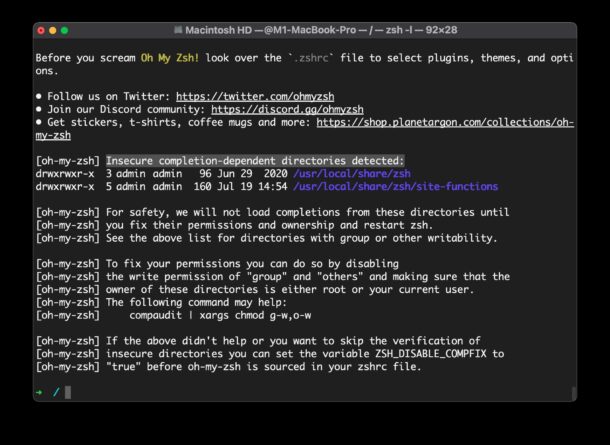
Task: Click 'Follow us on Twitter:' label text
Action: click(x=109, y=96)
